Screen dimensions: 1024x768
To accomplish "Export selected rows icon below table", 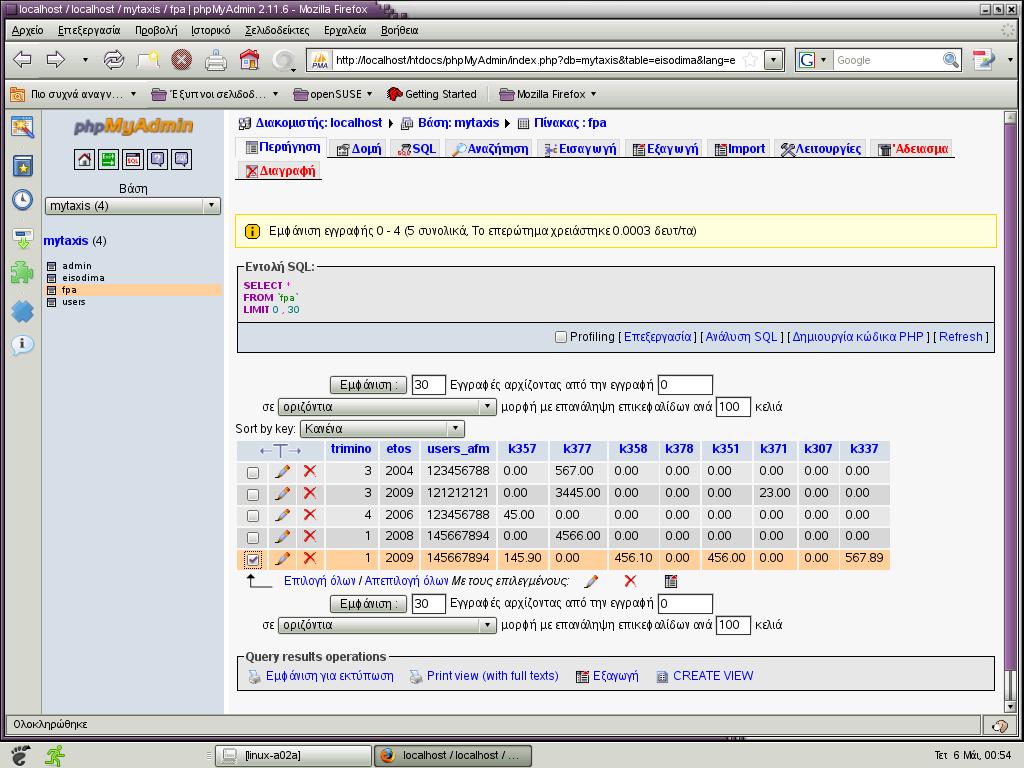I will click(671, 581).
